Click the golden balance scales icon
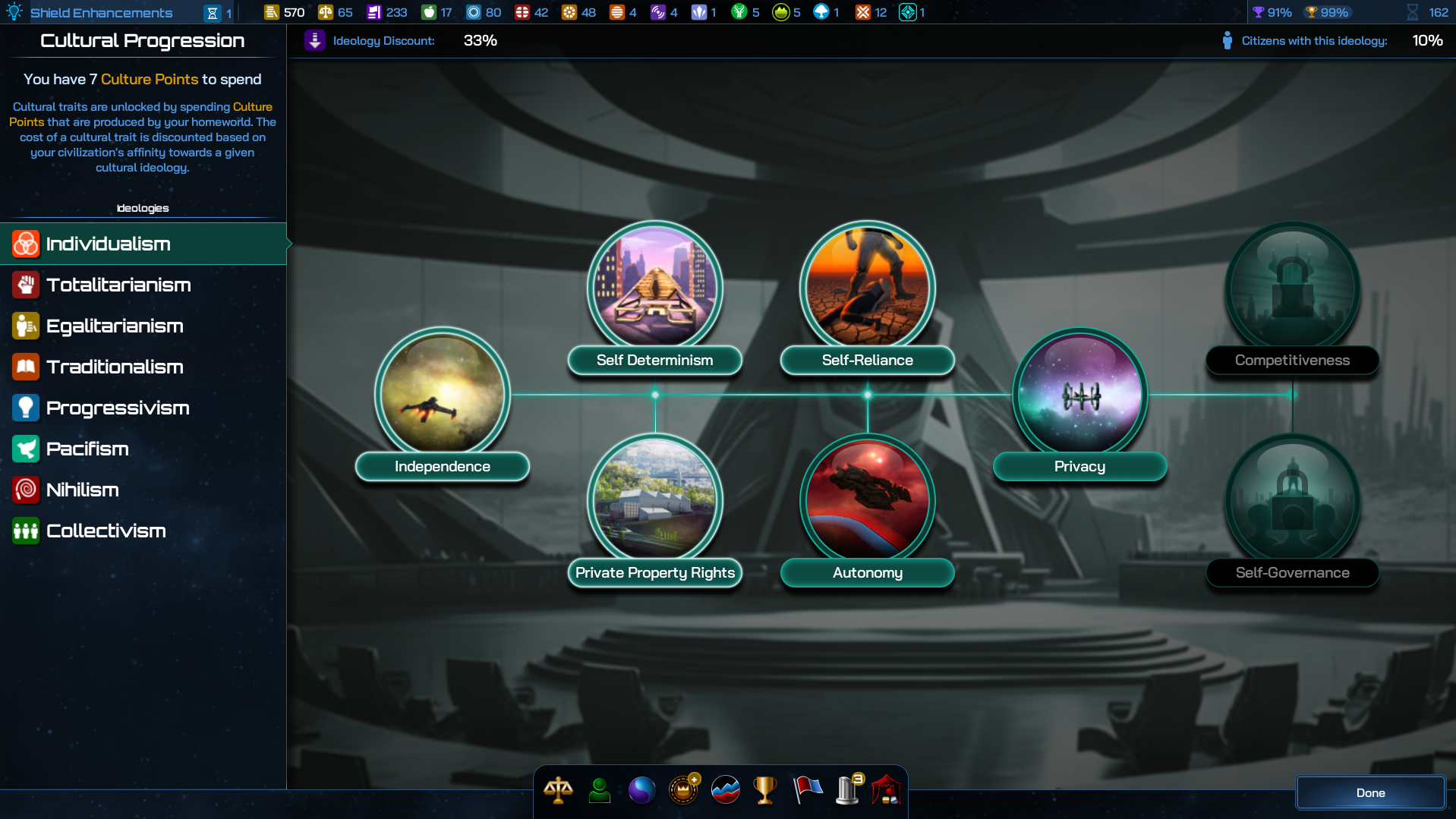Image resolution: width=1456 pixels, height=819 pixels. tap(558, 790)
